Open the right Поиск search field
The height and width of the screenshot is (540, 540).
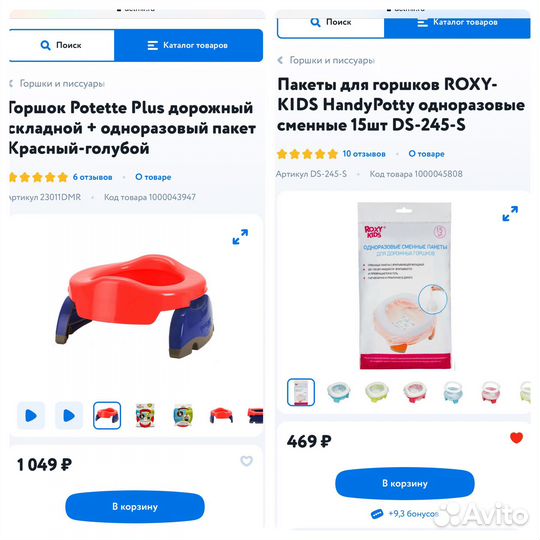tap(331, 23)
